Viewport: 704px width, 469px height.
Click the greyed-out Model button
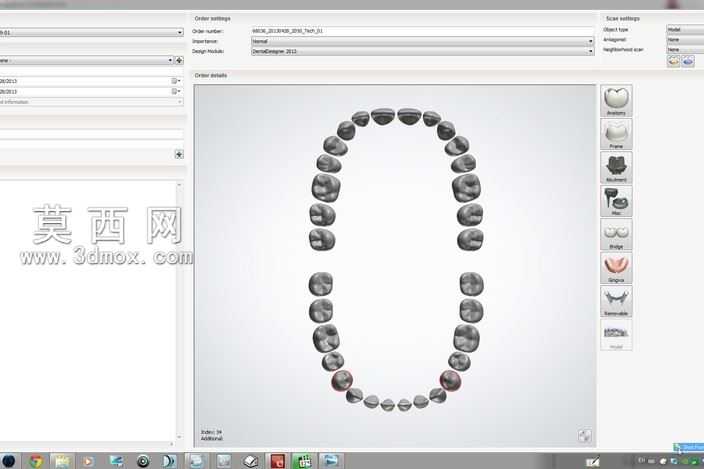coord(616,335)
